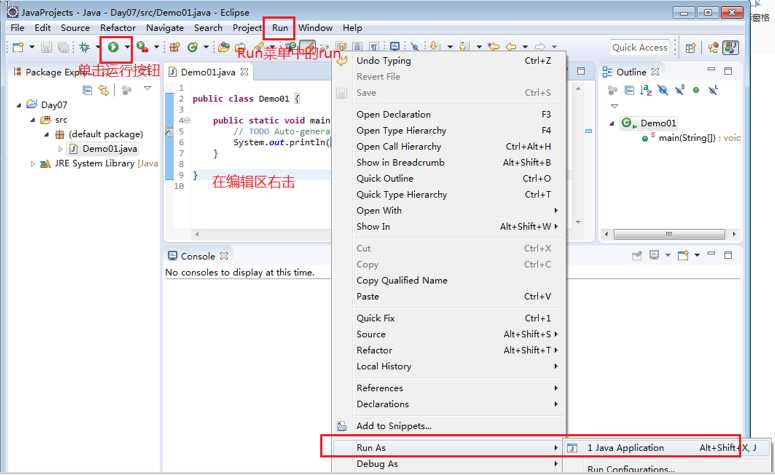This screenshot has width=775, height=475.
Task: Choose Debug As in context menu
Action: [448, 464]
